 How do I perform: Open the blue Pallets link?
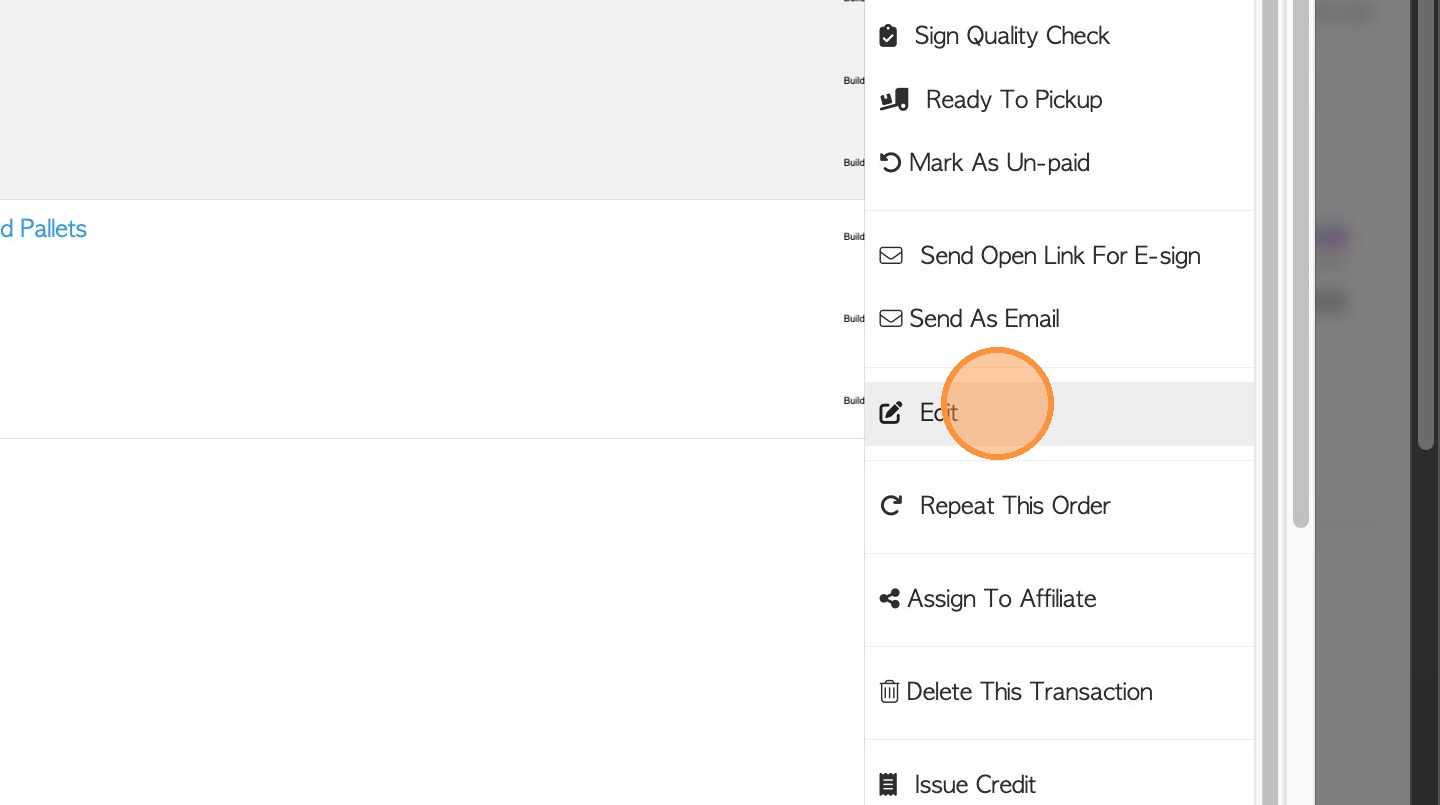coord(44,229)
